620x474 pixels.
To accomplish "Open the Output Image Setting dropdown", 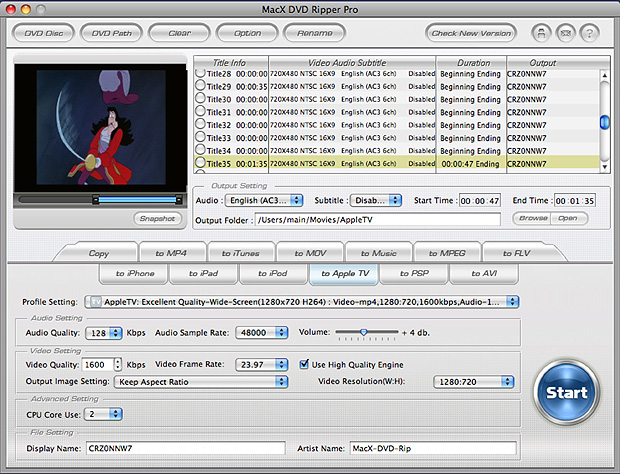I will click(201, 382).
